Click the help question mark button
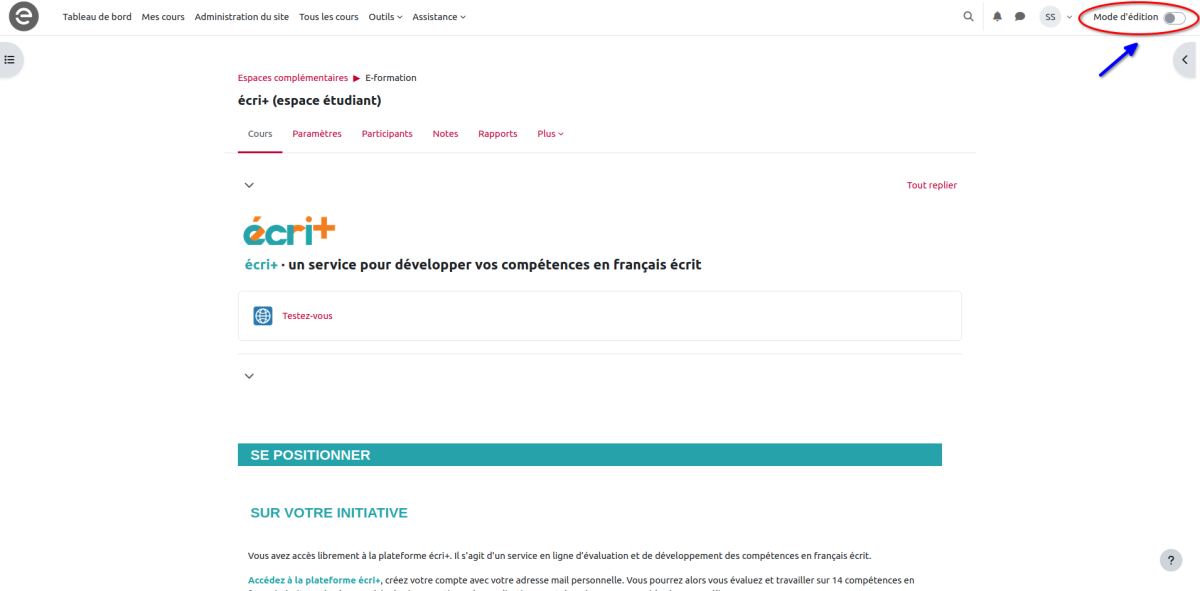1200x591 pixels. point(1171,560)
